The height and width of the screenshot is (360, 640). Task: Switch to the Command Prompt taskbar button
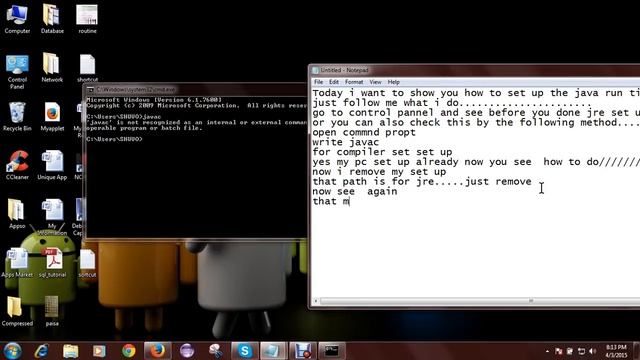pyautogui.click(x=332, y=351)
